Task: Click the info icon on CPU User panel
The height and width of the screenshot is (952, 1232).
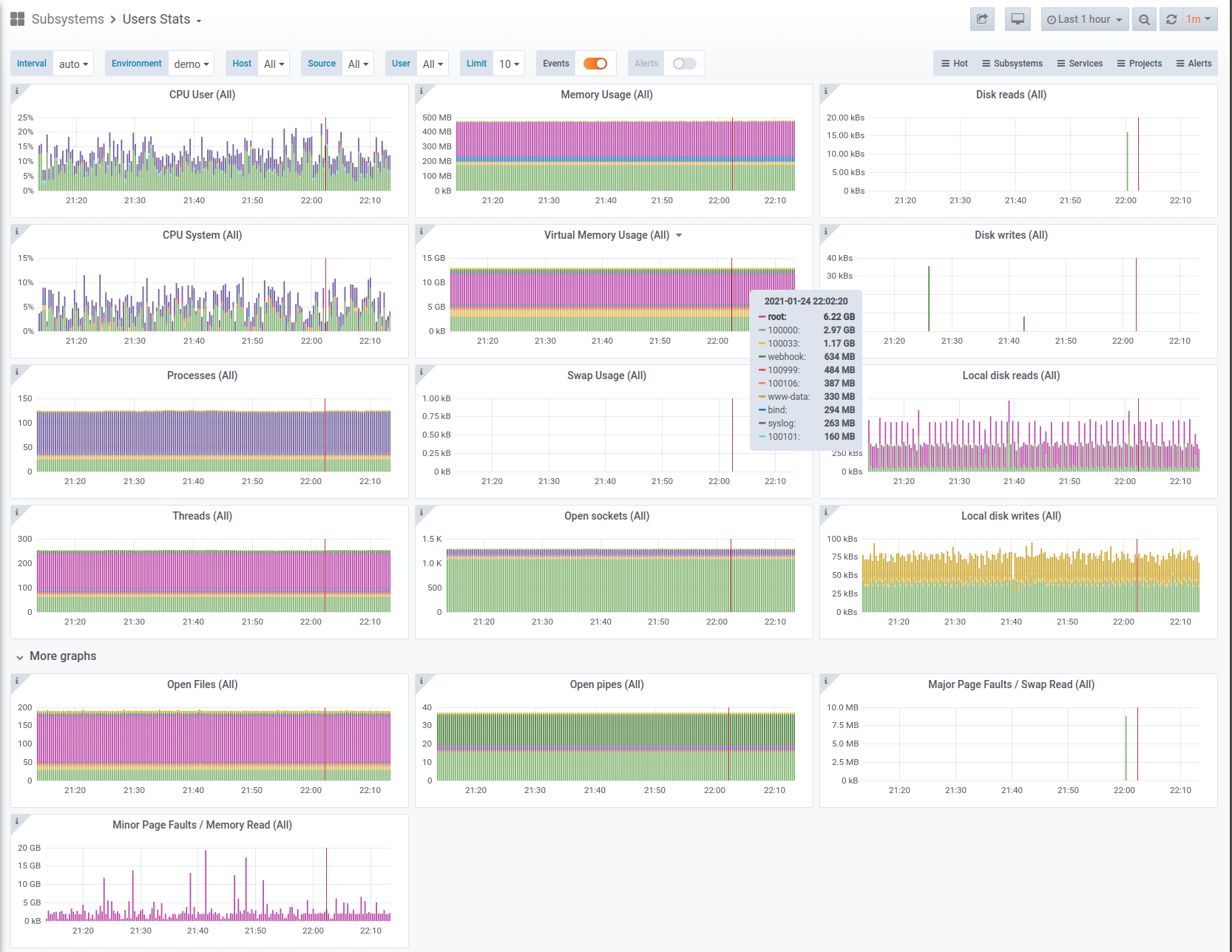Action: (x=17, y=90)
